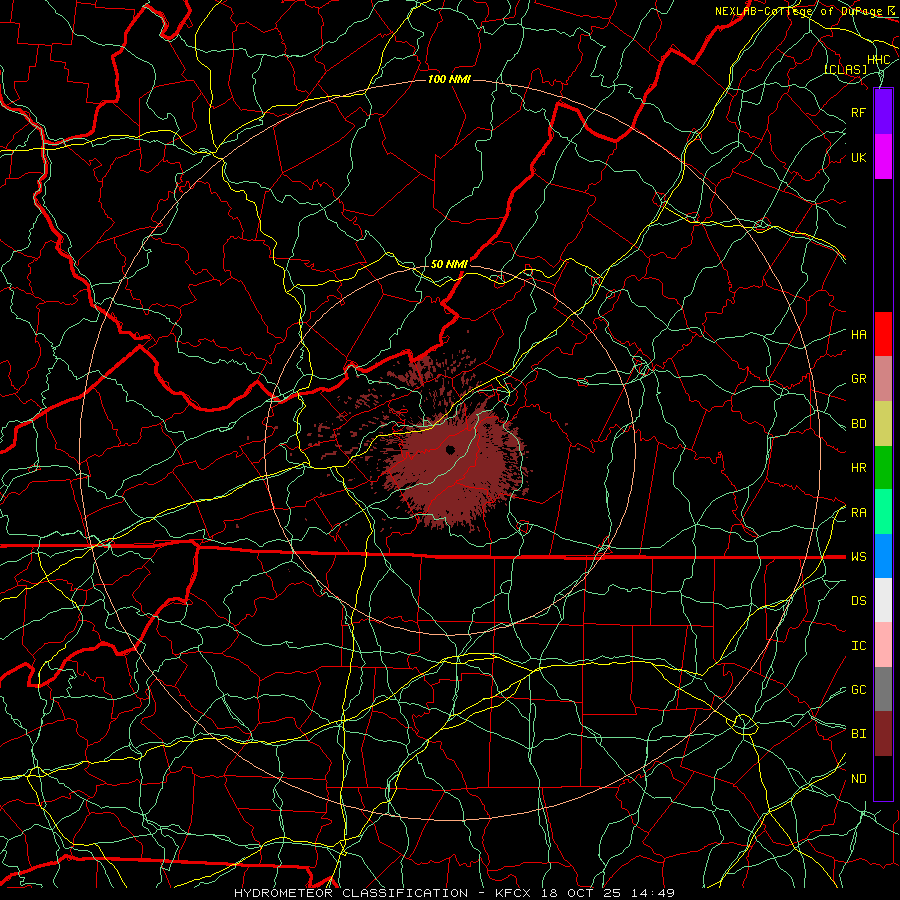
Task: Click the UK magenta legend color swatch
Action: tap(883, 157)
